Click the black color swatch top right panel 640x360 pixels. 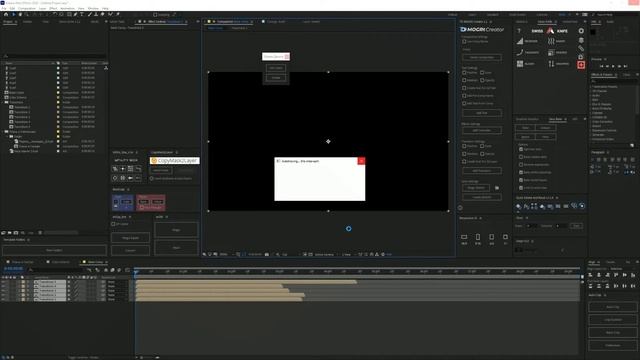593,31
